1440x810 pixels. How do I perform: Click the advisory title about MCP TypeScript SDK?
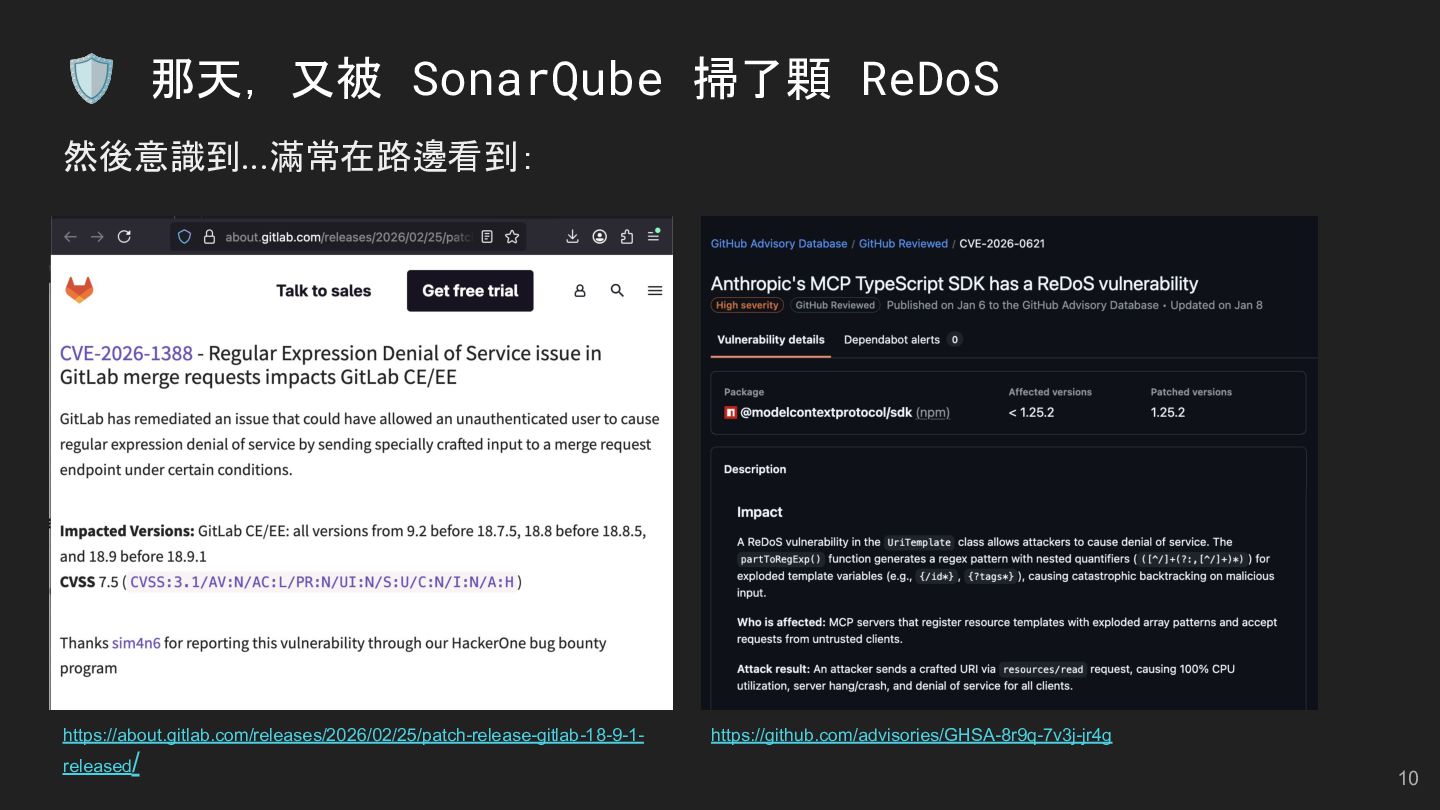(954, 283)
